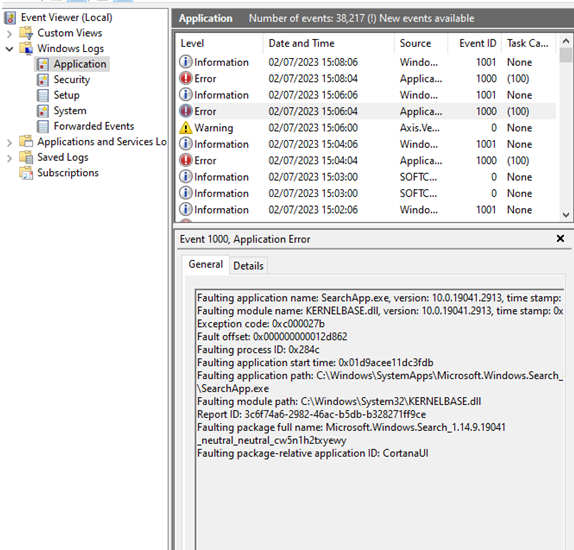574x550 pixels.
Task: Collapse the Windows Logs node
Action: (10, 49)
